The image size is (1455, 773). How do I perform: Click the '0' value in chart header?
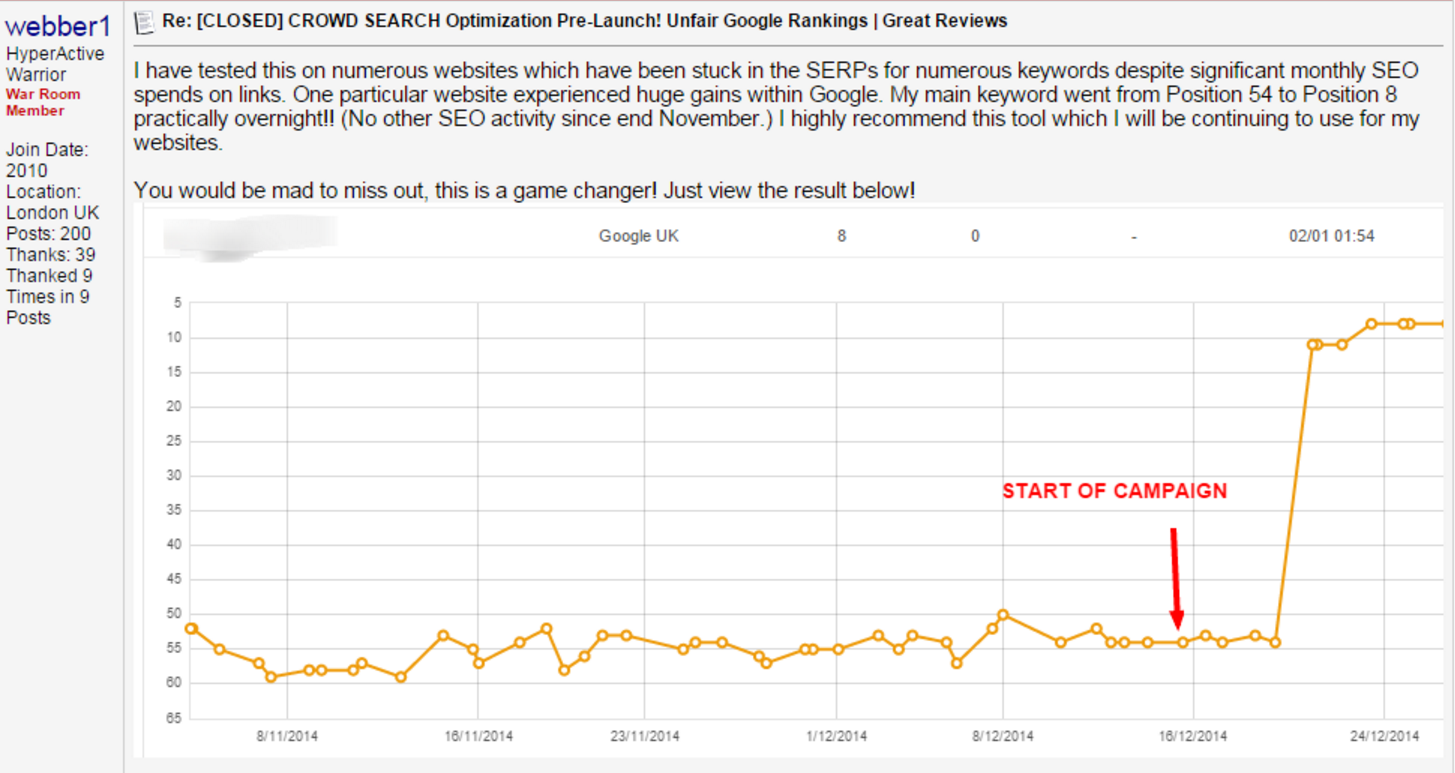click(x=975, y=236)
